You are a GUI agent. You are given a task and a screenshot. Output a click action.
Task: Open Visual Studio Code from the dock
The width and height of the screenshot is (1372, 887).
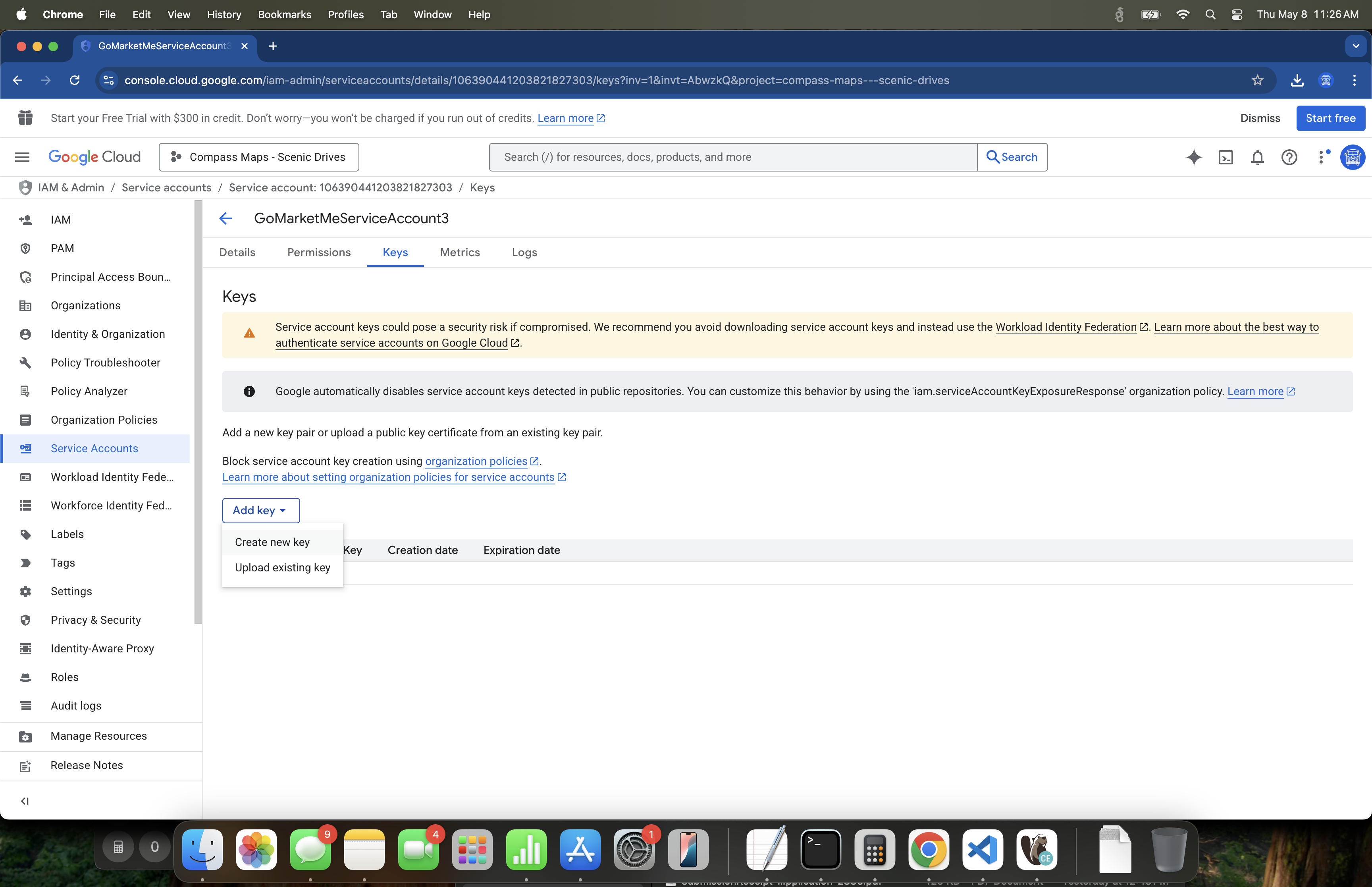[982, 850]
